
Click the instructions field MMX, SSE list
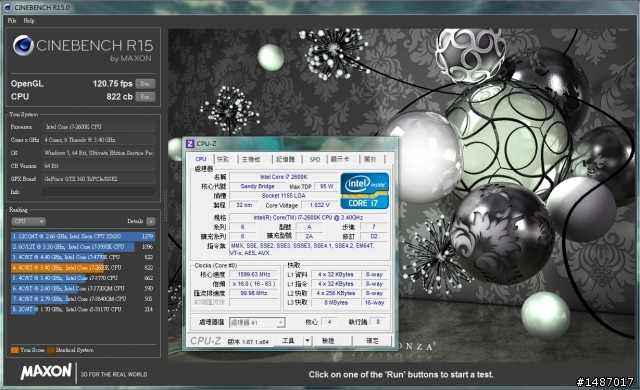click(308, 249)
